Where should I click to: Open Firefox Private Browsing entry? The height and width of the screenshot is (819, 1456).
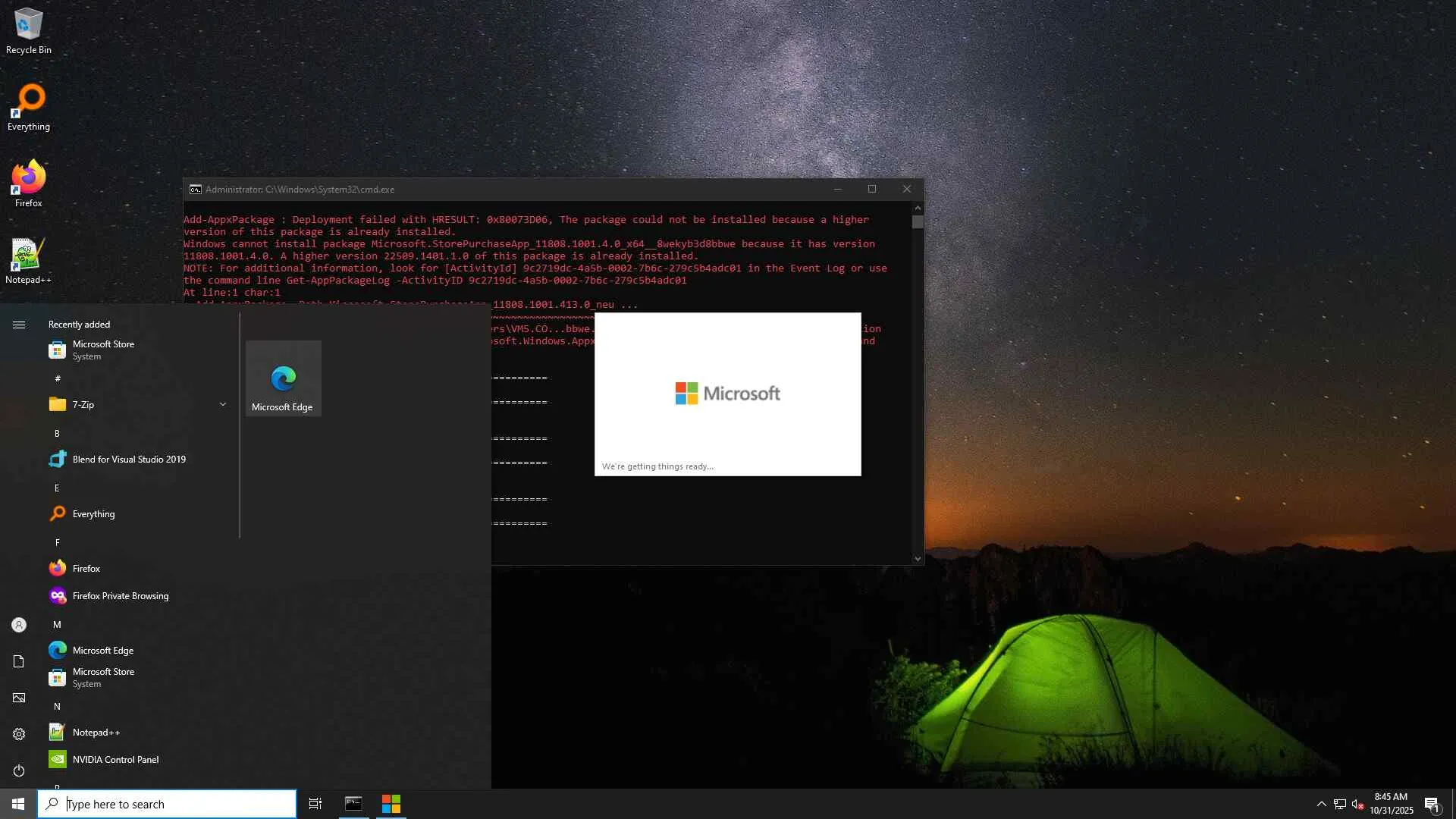[x=120, y=596]
